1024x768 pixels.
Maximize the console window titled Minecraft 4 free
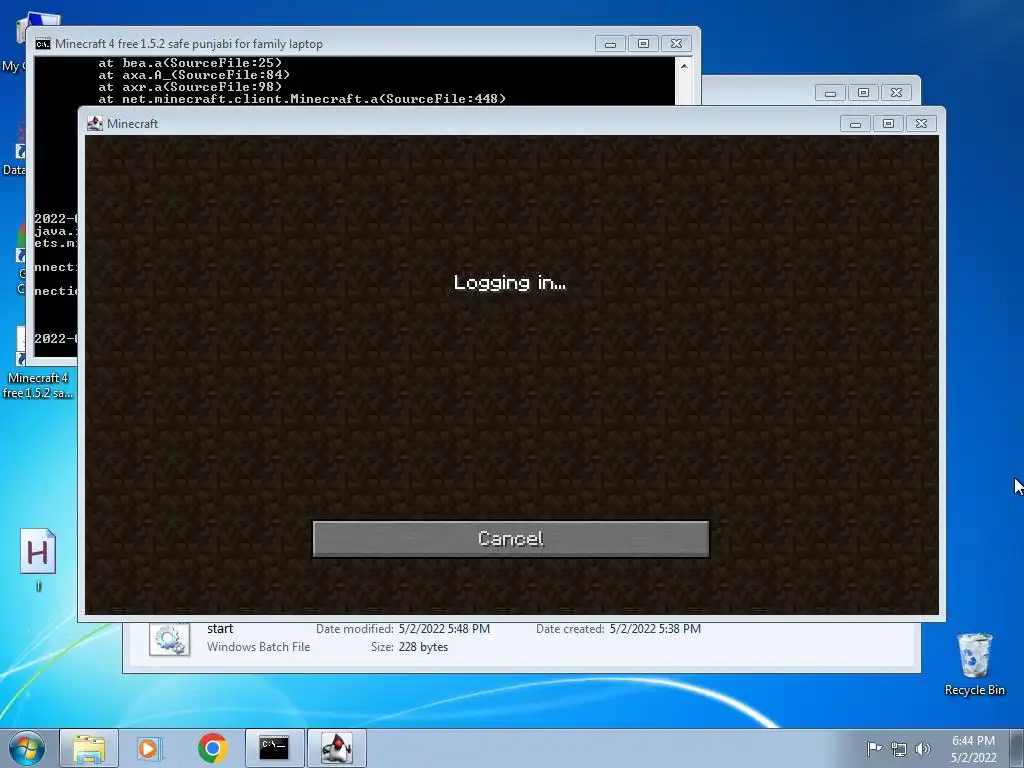643,44
